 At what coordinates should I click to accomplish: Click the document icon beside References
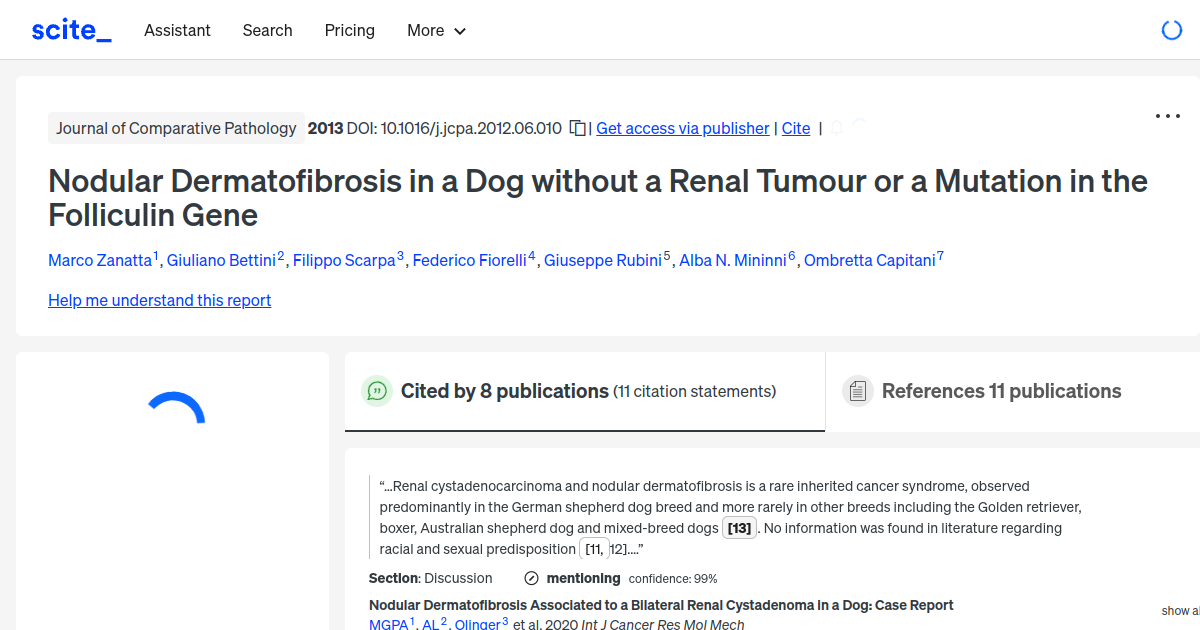click(x=858, y=391)
